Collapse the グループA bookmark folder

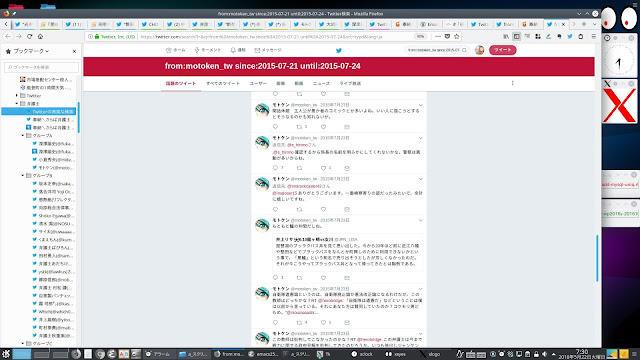point(22,136)
